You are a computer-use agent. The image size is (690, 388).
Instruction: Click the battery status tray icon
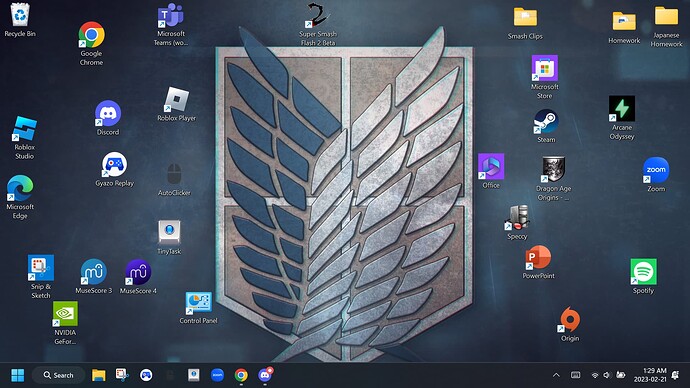(x=620, y=375)
